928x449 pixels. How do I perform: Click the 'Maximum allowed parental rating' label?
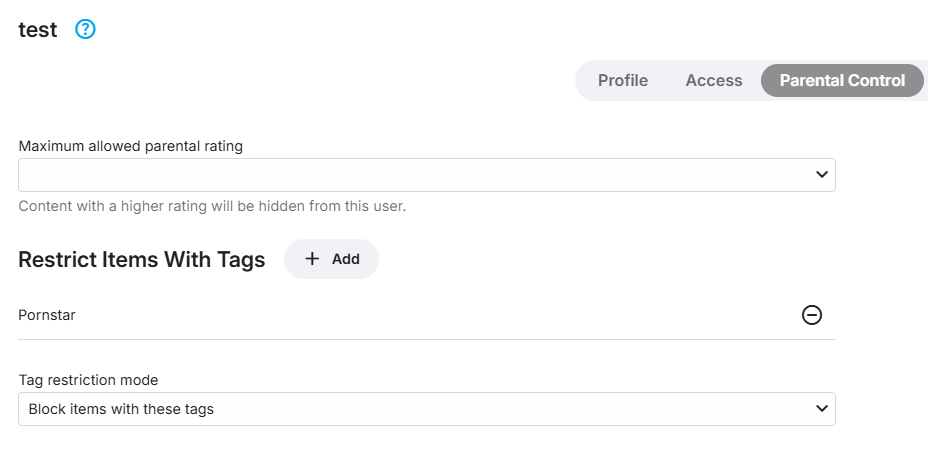(130, 146)
